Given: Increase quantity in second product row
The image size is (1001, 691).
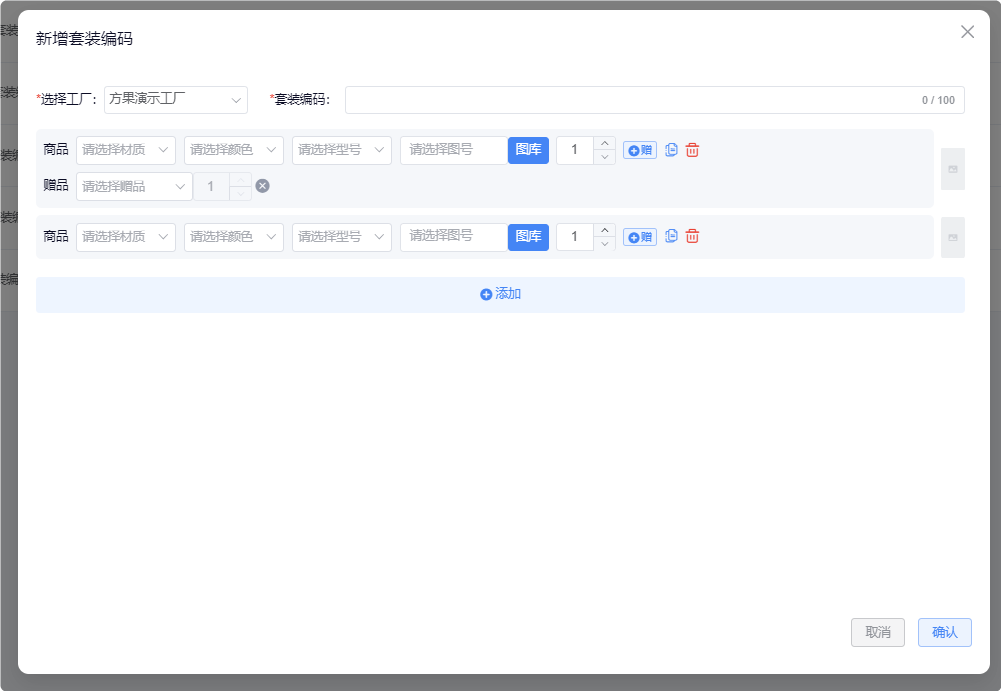Looking at the screenshot, I should click(x=605, y=230).
